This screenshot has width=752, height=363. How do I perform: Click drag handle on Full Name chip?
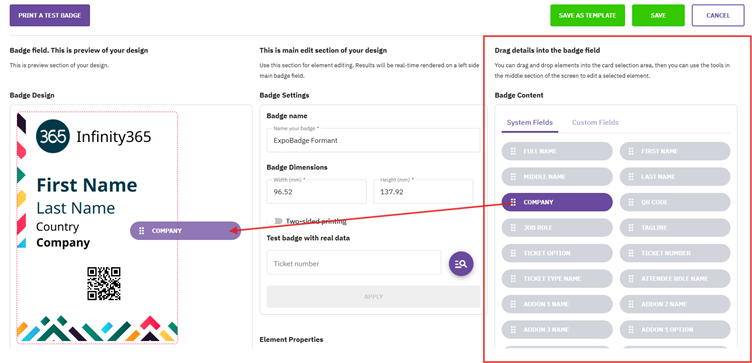[x=513, y=151]
